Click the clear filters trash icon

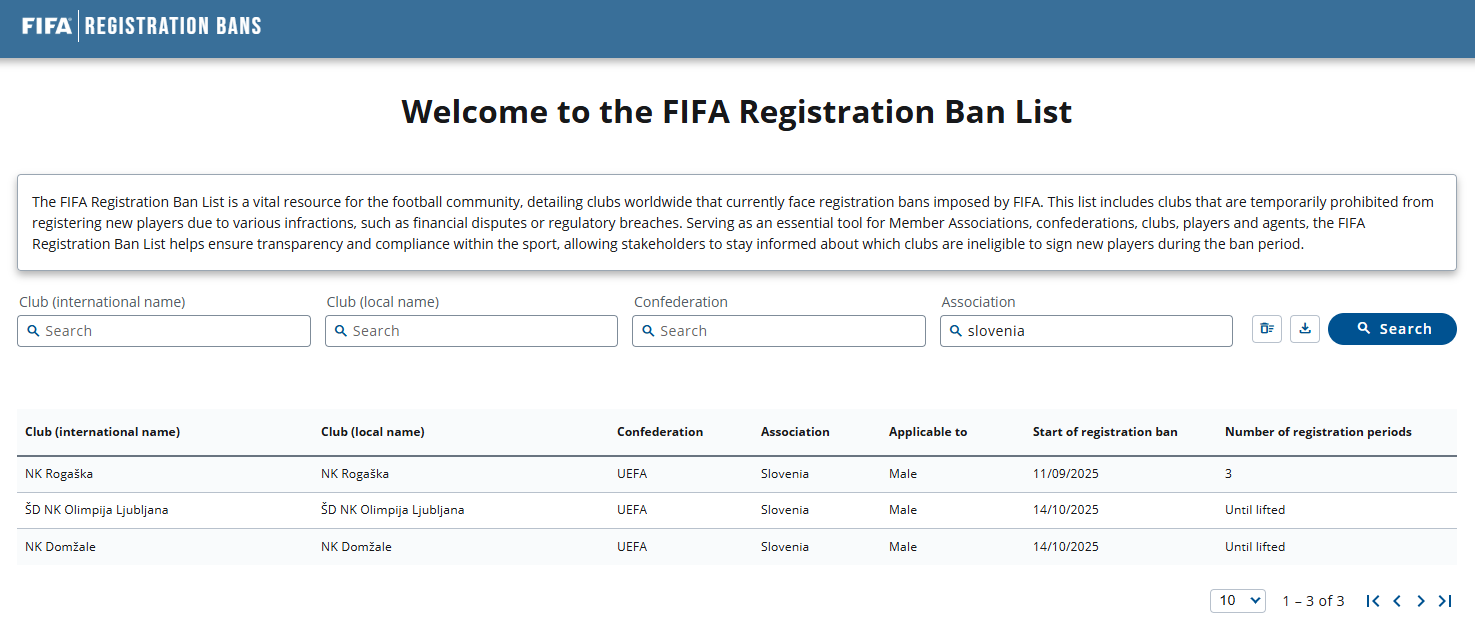coord(1267,329)
